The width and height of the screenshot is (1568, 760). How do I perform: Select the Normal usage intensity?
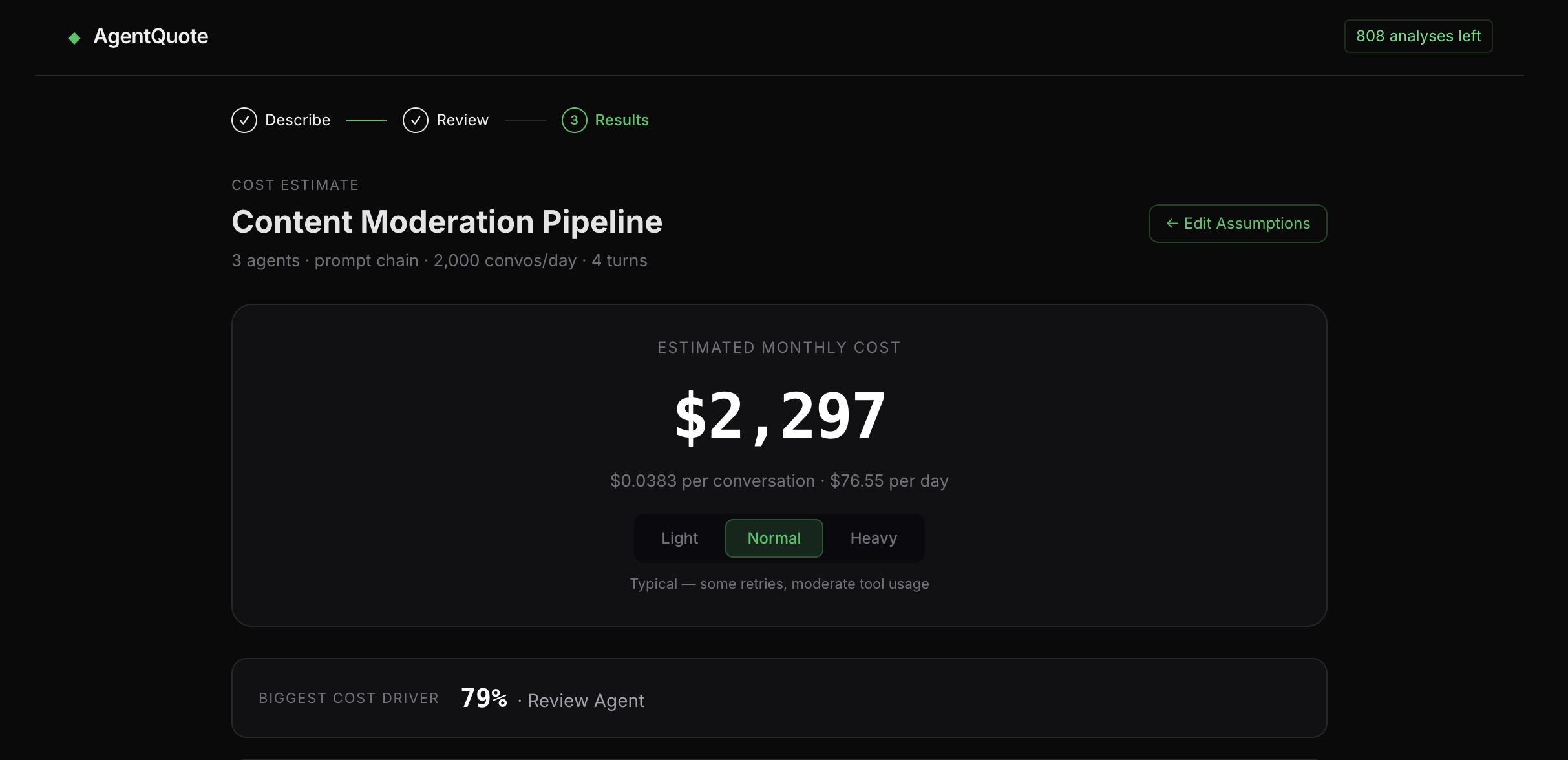point(774,538)
